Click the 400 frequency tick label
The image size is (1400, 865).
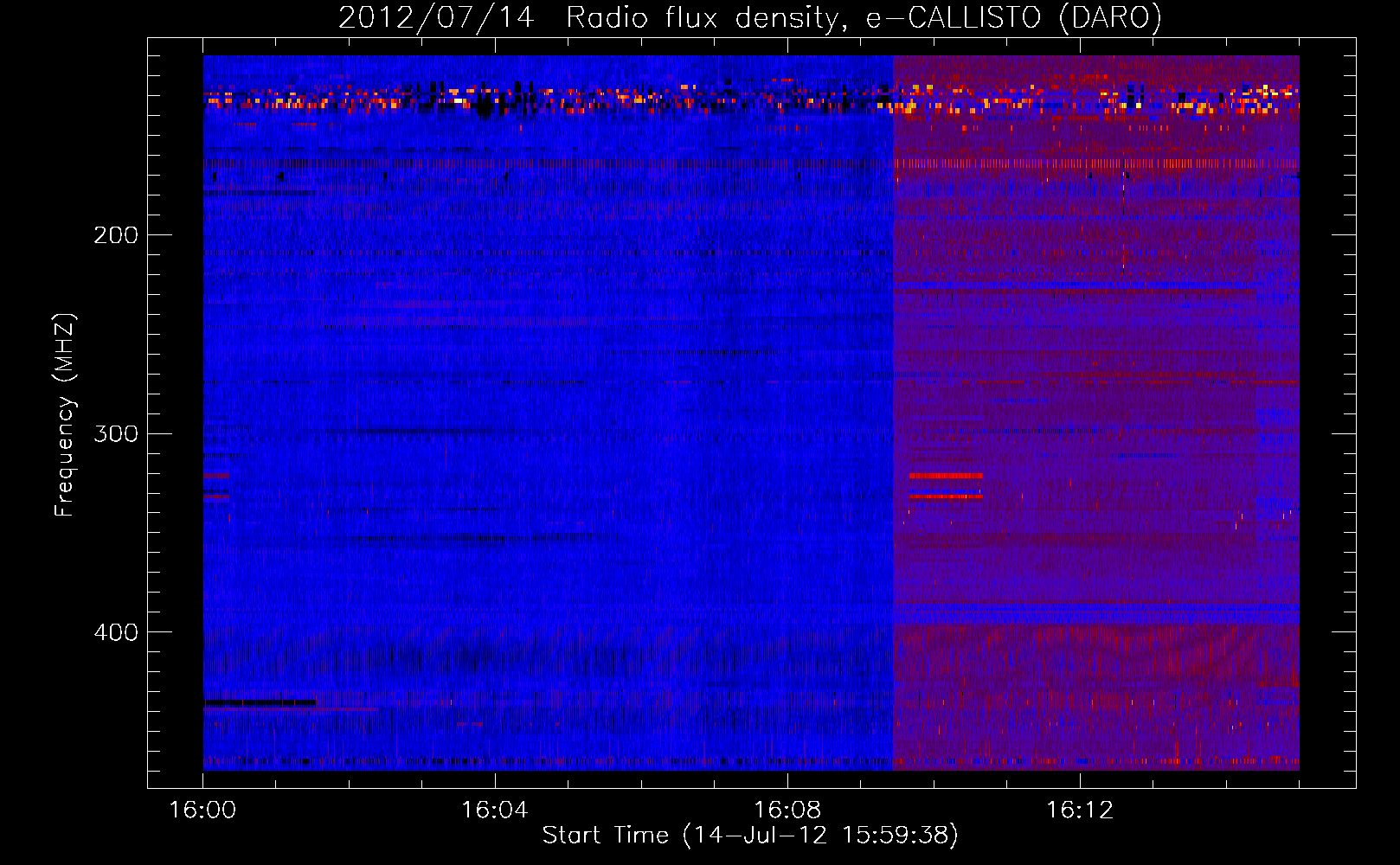(116, 632)
